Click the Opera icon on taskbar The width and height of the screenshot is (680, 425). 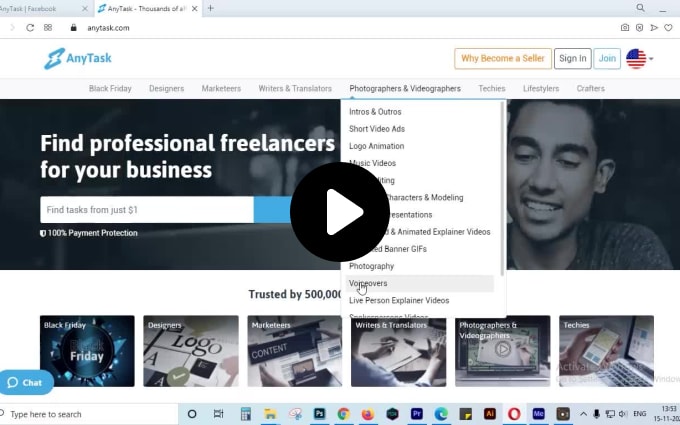click(x=514, y=414)
